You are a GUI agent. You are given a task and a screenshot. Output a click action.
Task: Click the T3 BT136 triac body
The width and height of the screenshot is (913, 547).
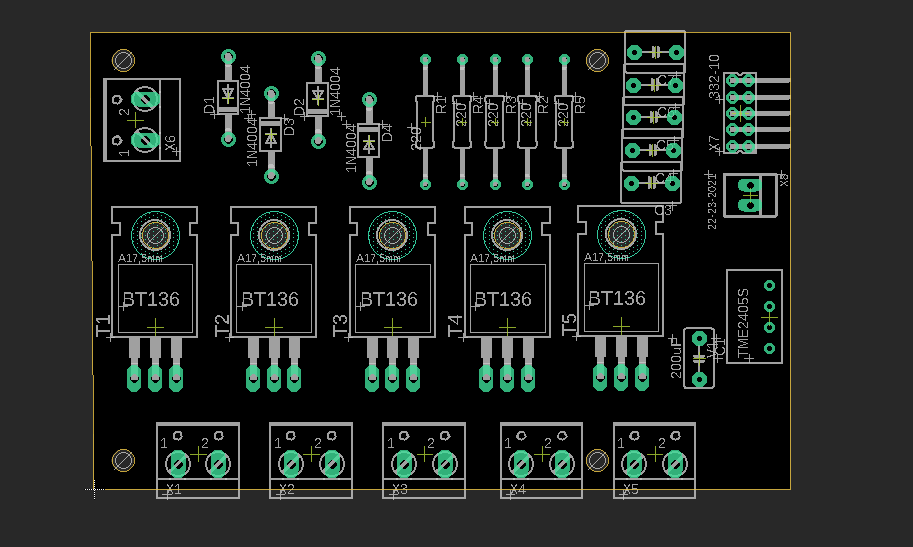click(392, 299)
